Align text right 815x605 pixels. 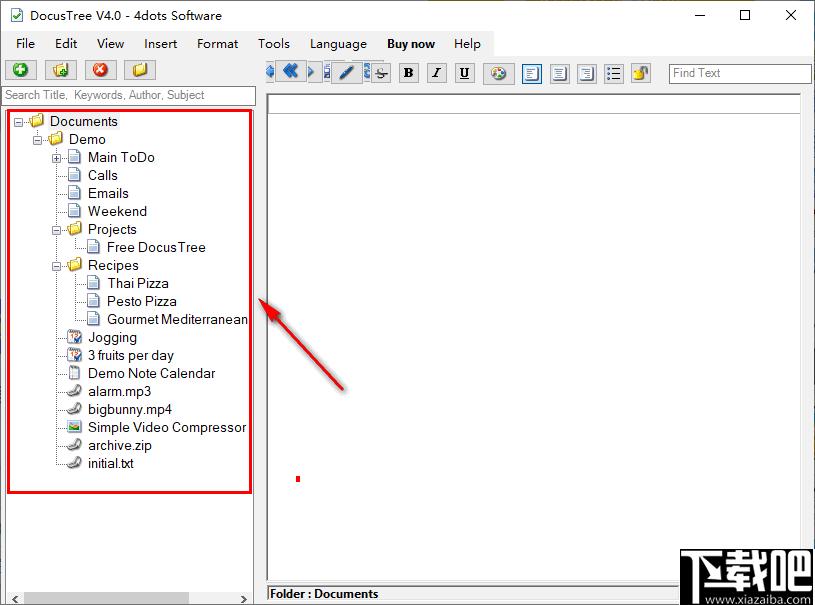(586, 73)
